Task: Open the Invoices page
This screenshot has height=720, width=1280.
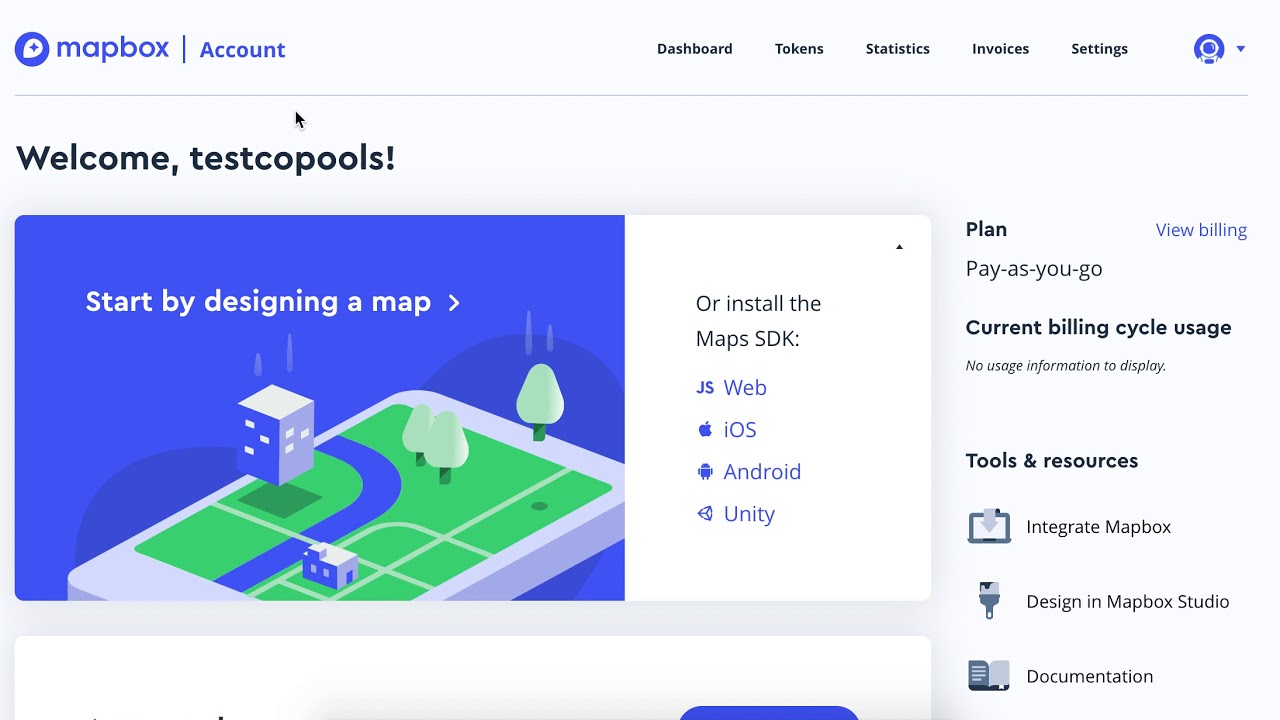Action: (x=1000, y=49)
